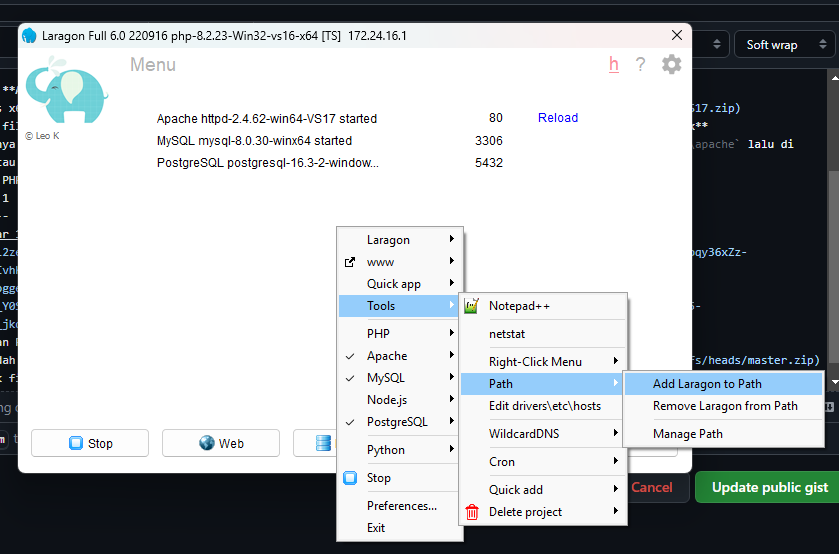Click Update public gist button
Viewport: 839px width, 554px height.
coord(769,487)
